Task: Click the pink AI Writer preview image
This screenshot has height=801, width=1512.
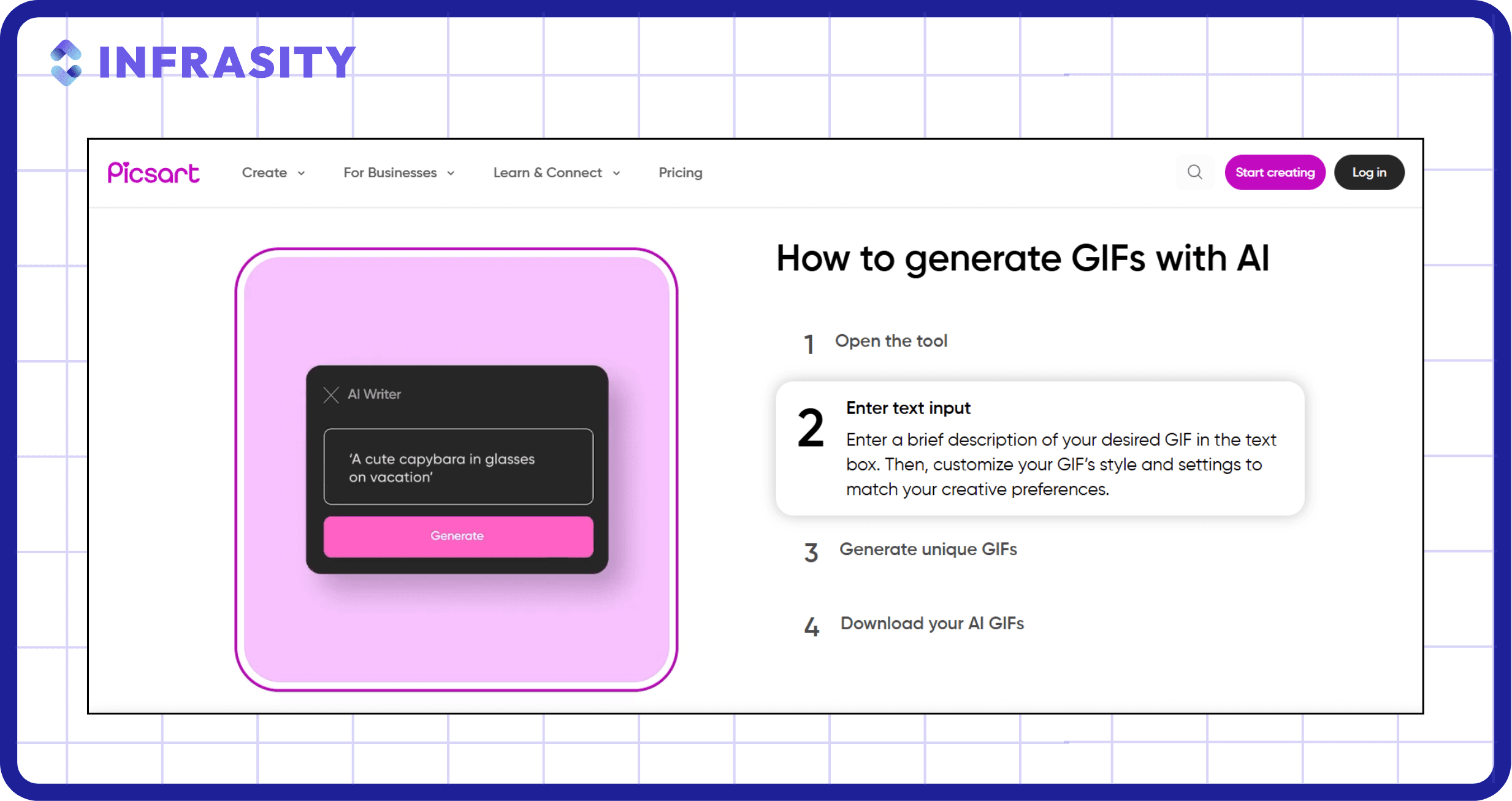Action: (x=456, y=469)
